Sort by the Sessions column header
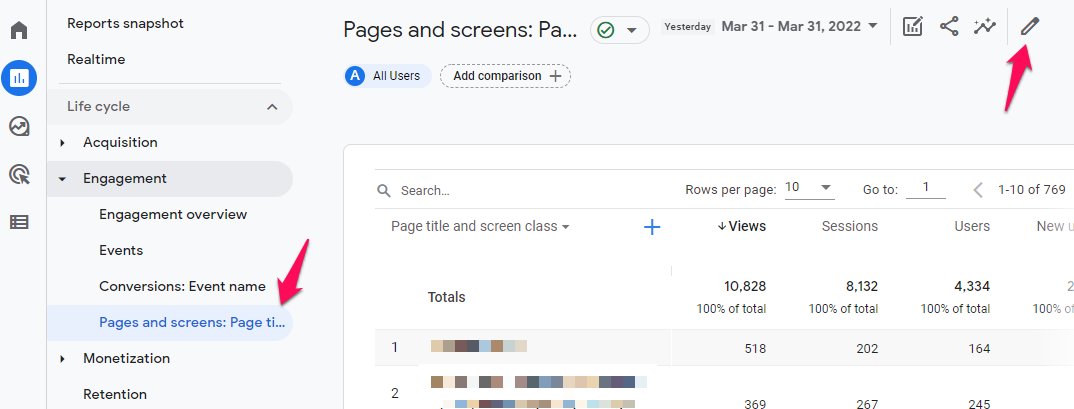Viewport: 1074px width, 409px height. click(849, 227)
